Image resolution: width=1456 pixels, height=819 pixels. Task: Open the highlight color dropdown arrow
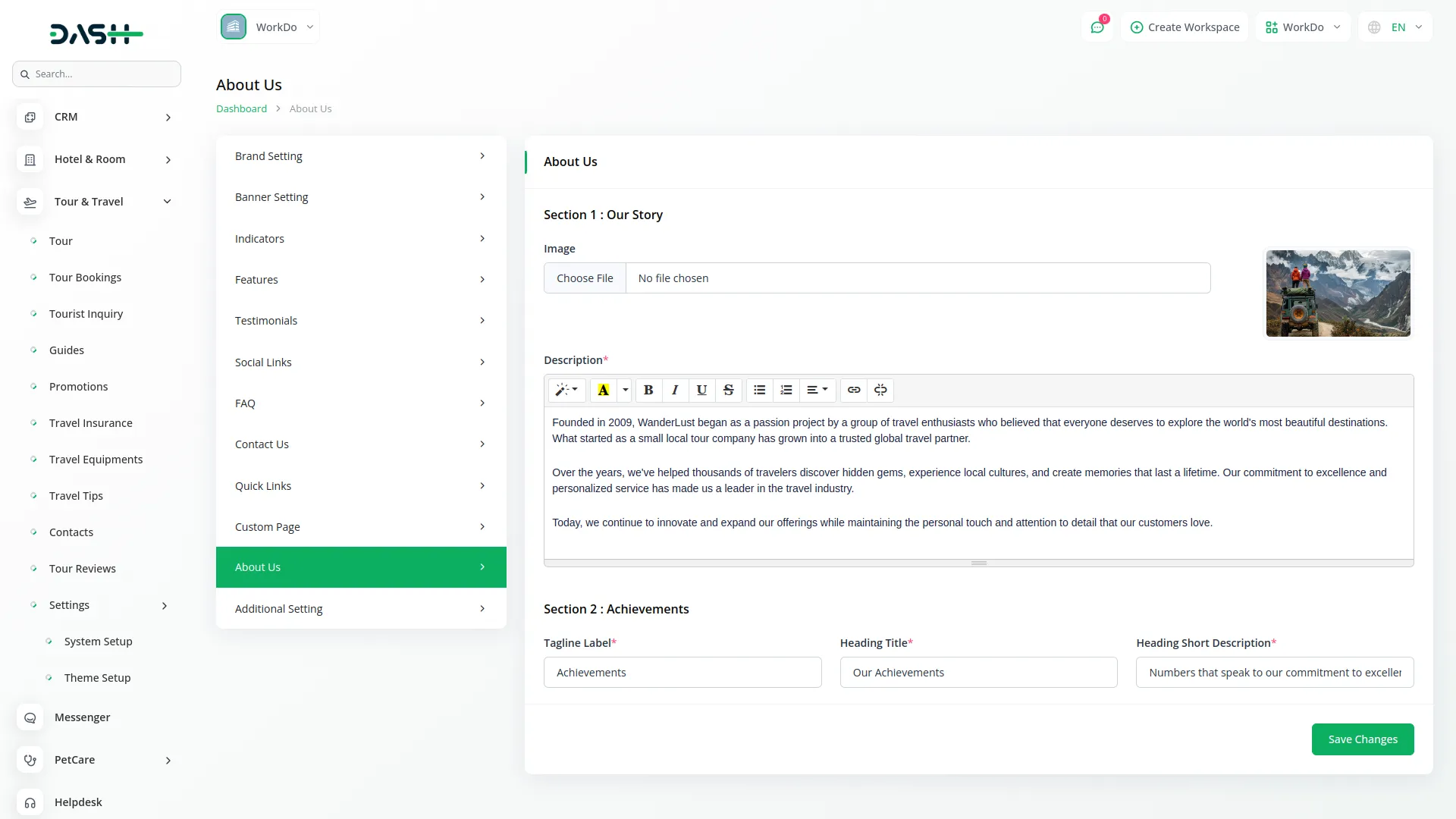click(626, 390)
